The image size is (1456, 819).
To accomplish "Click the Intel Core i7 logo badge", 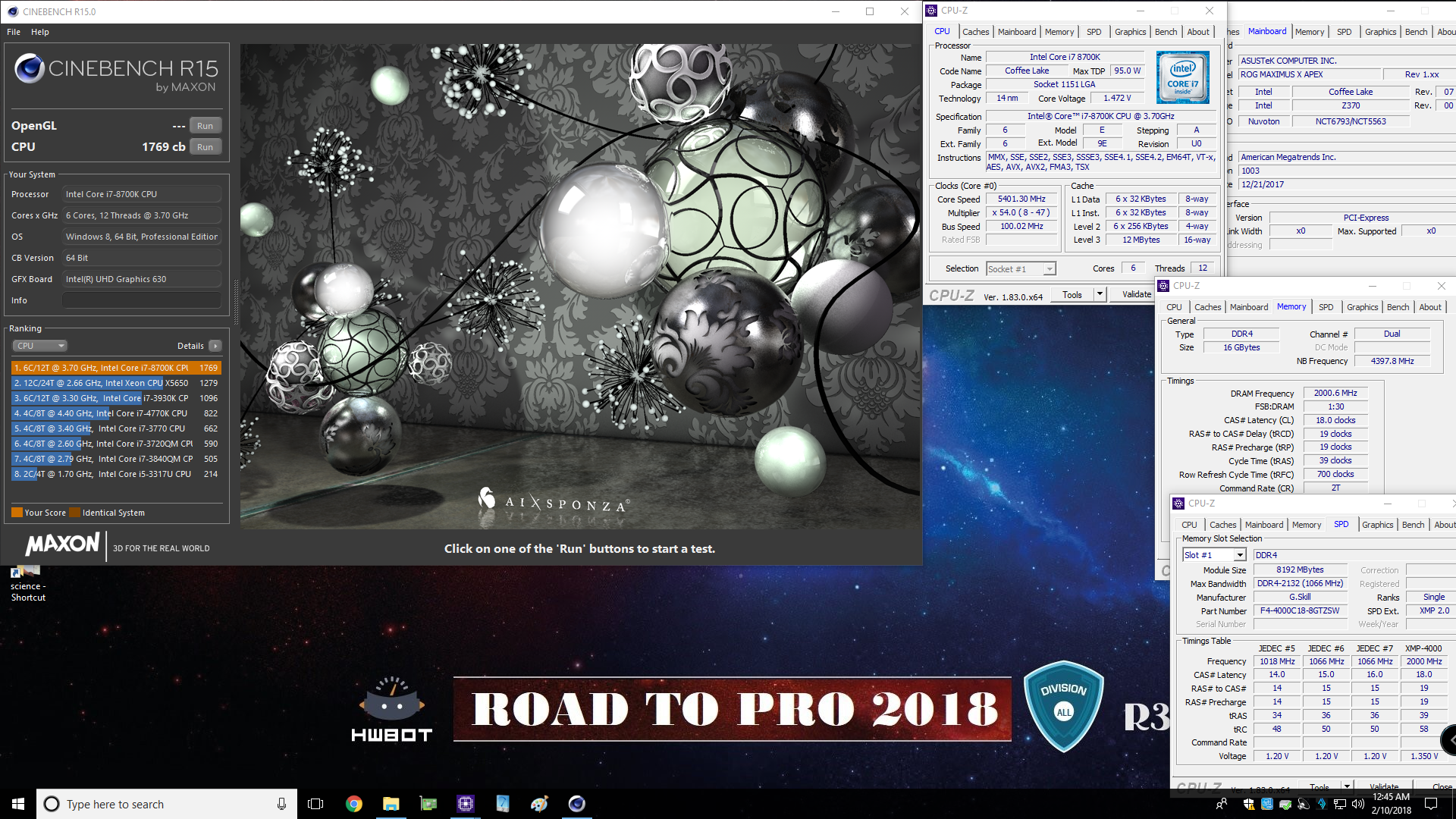I will [1182, 77].
